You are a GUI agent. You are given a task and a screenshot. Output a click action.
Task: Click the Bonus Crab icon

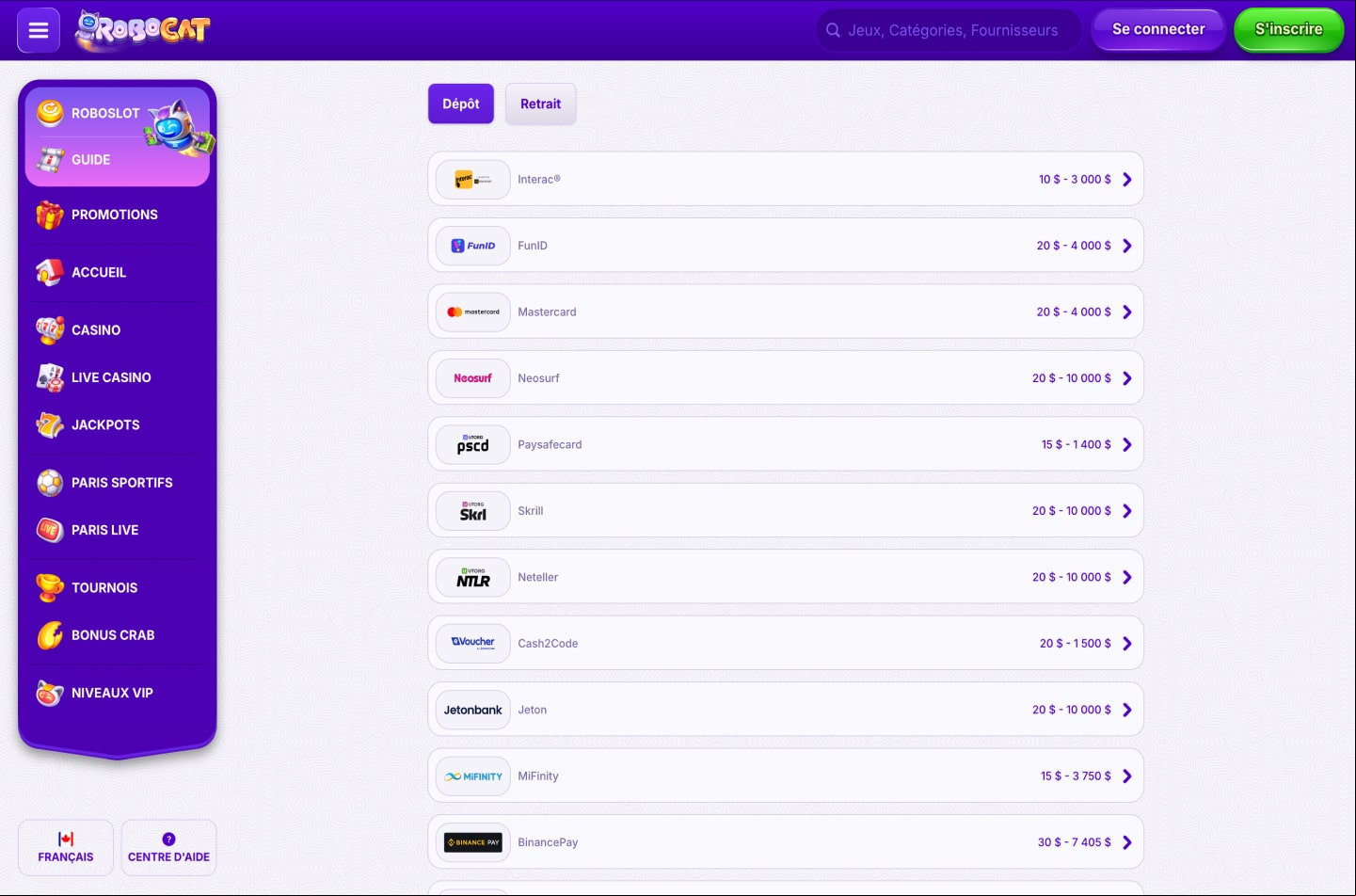[x=50, y=635]
